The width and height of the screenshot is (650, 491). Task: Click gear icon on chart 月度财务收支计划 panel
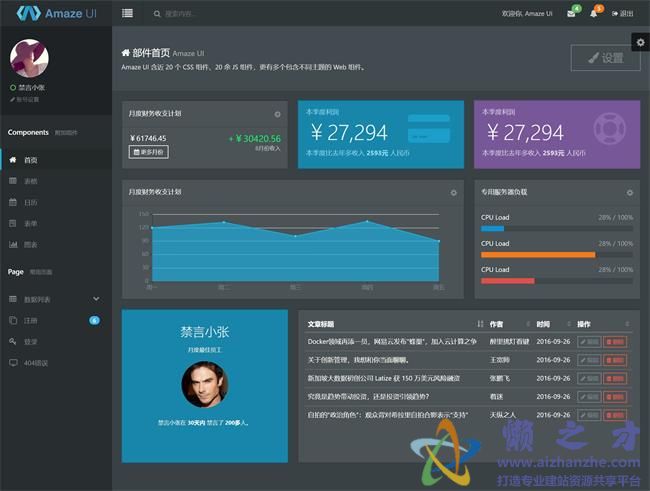(453, 192)
